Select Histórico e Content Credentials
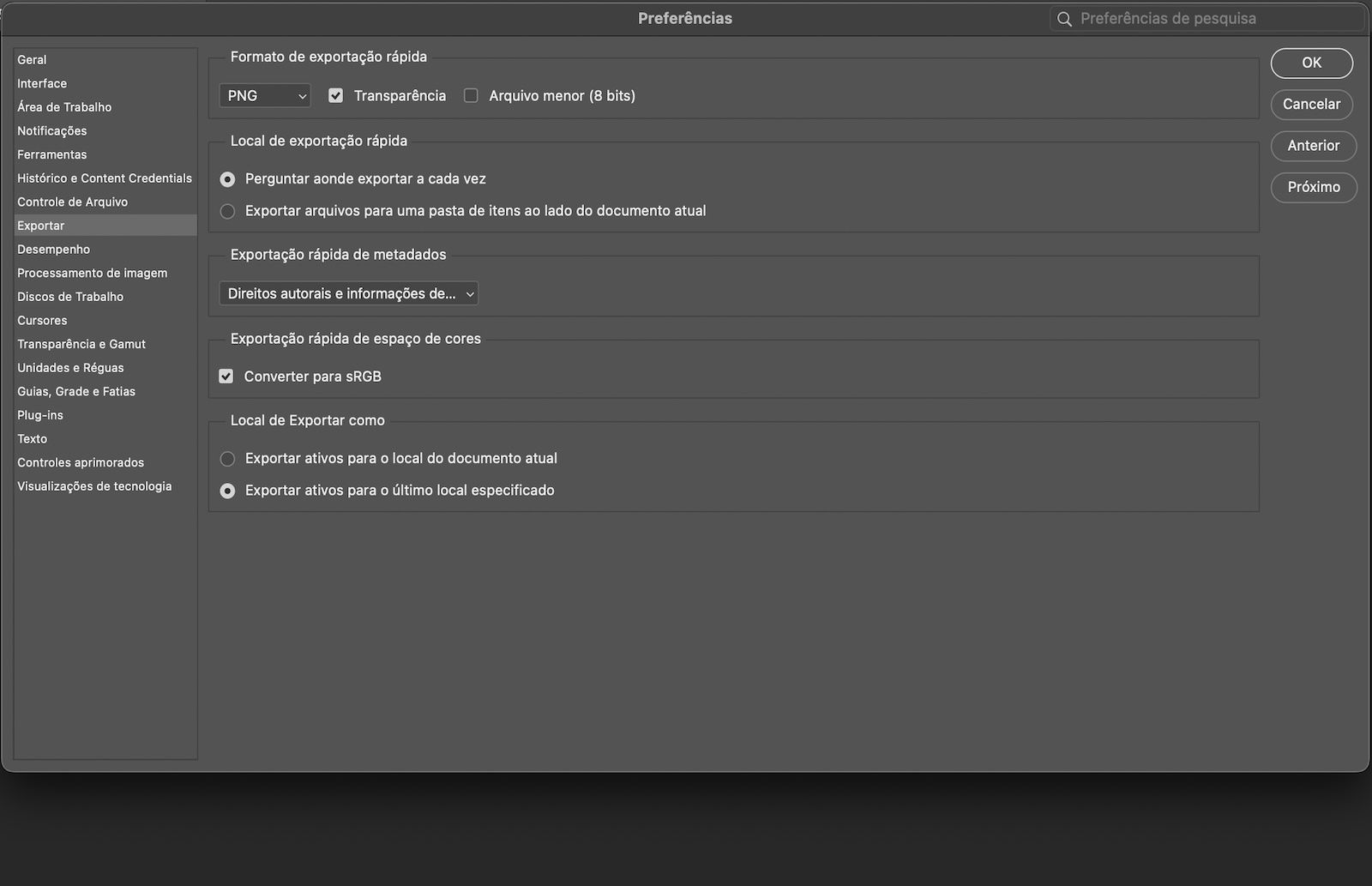The height and width of the screenshot is (886, 1372). [x=105, y=178]
